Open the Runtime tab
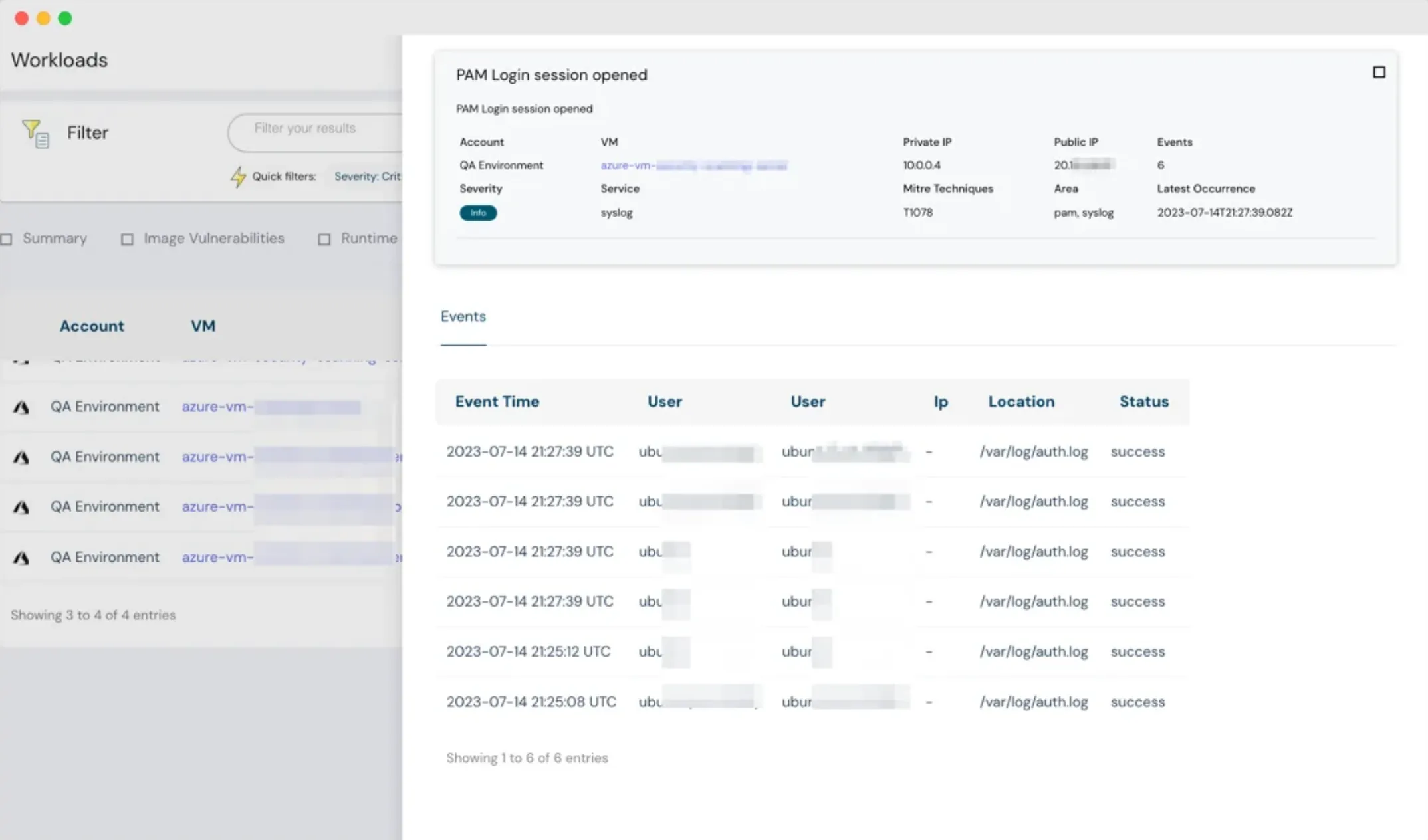Screen dimensions: 1428x840 (x=369, y=239)
